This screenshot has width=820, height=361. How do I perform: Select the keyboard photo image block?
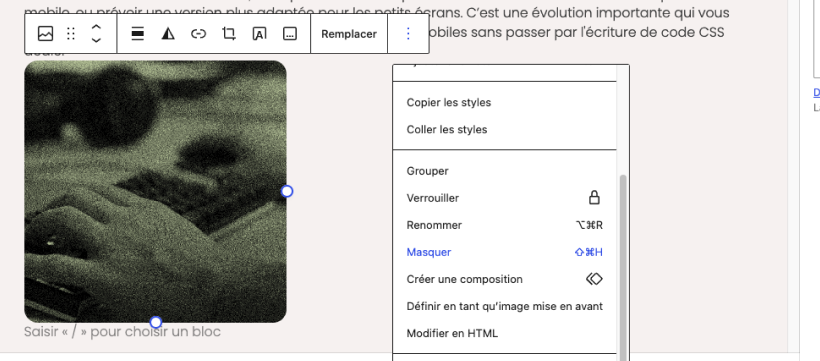[x=155, y=191]
